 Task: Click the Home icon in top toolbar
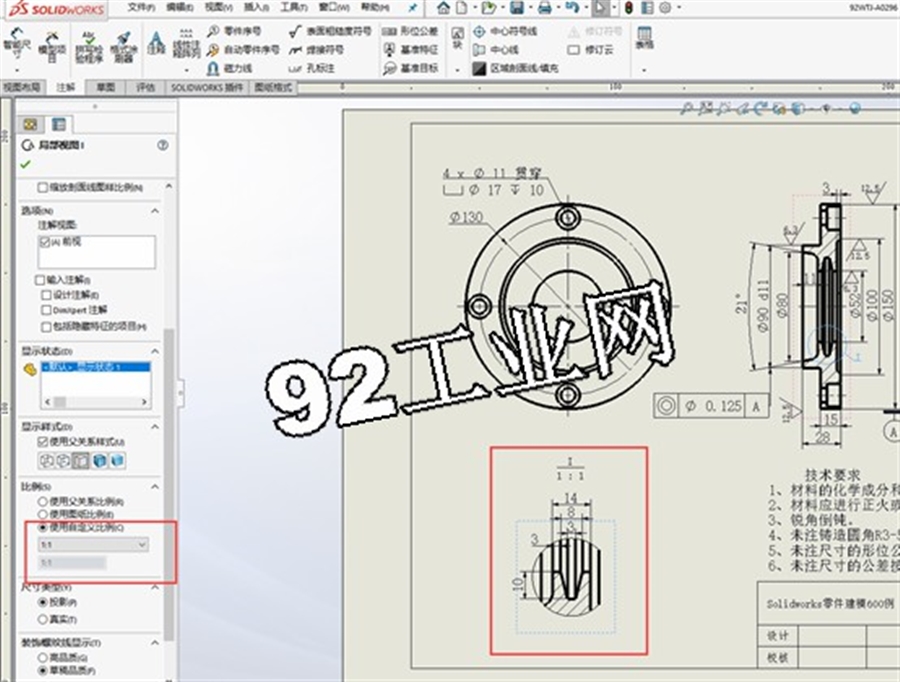coord(443,8)
